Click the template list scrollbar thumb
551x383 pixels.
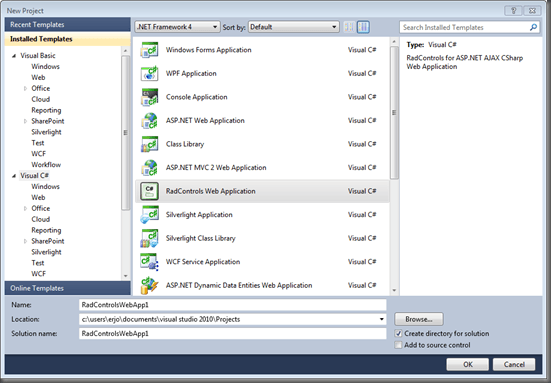click(x=394, y=113)
